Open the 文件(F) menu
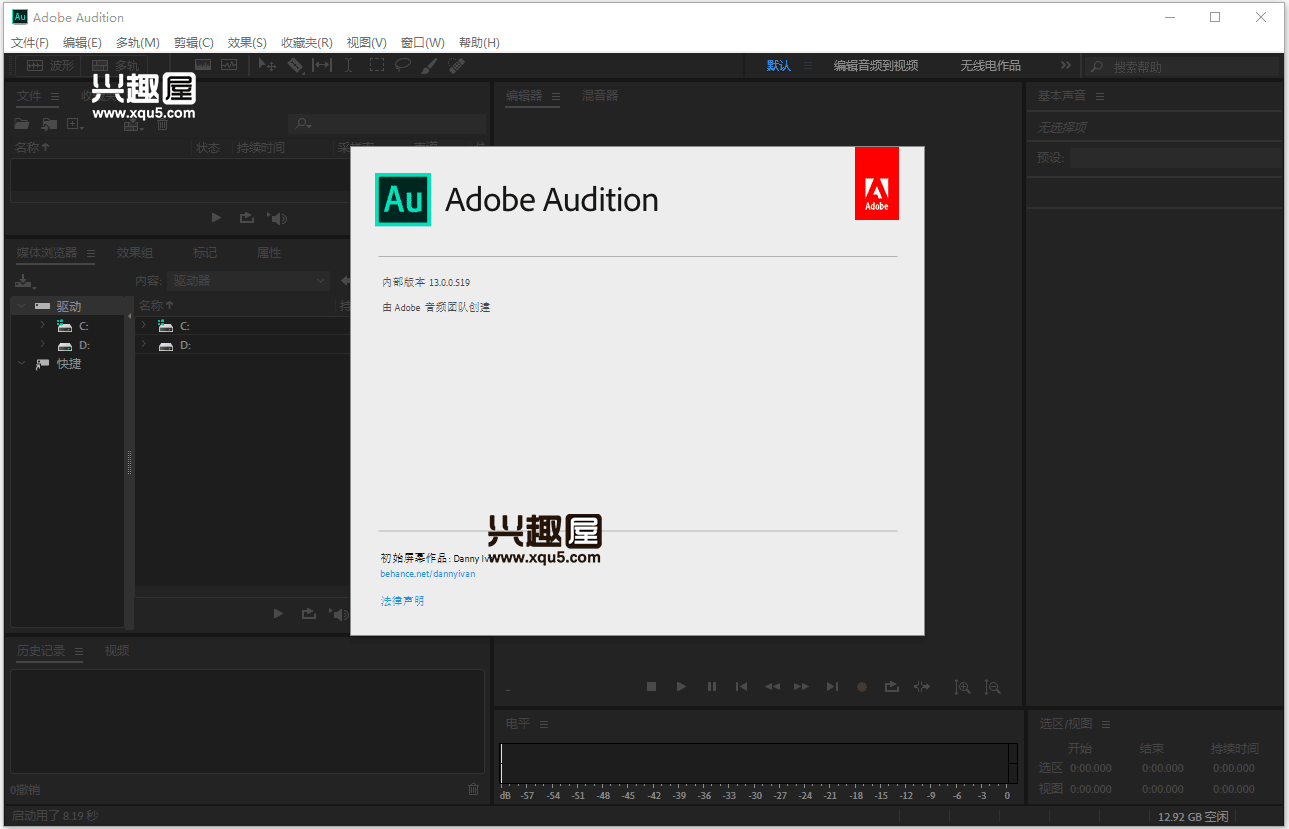This screenshot has height=829, width=1289. 30,43
